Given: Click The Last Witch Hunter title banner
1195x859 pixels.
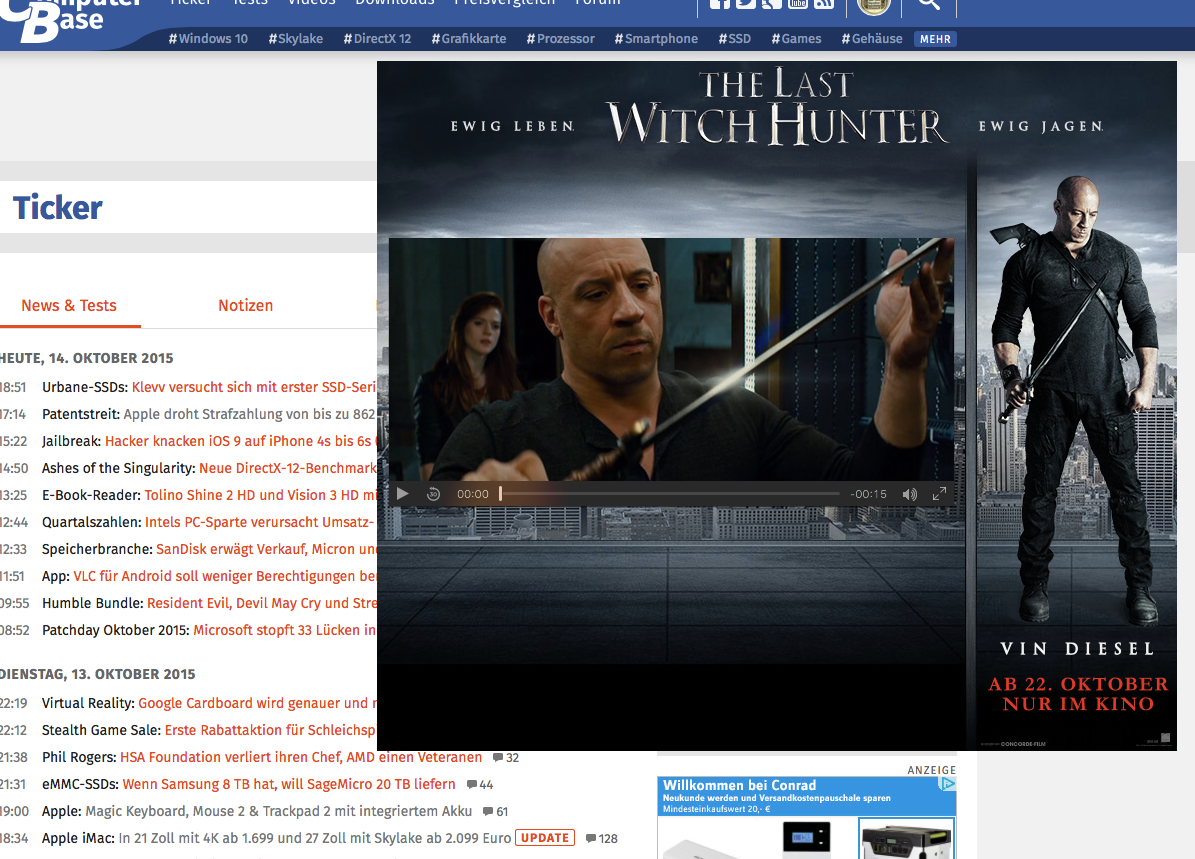Looking at the screenshot, I should tap(777, 108).
